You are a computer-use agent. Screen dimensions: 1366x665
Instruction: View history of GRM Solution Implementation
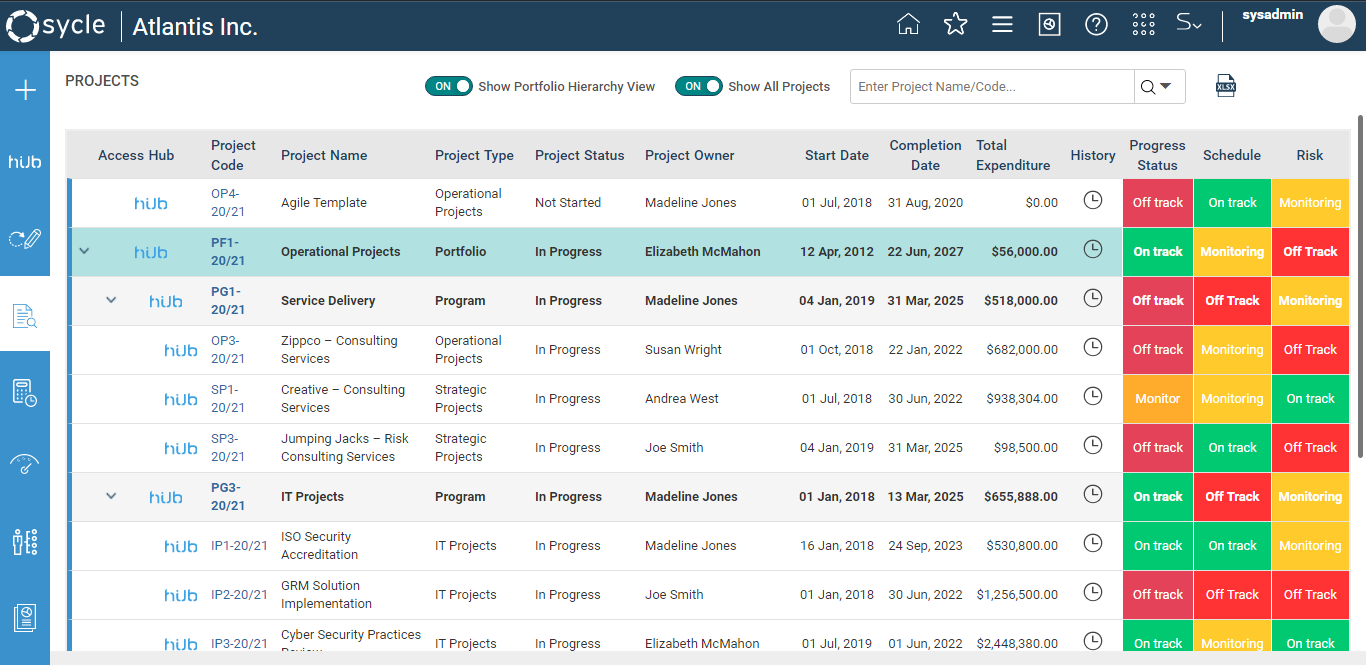[x=1093, y=592]
